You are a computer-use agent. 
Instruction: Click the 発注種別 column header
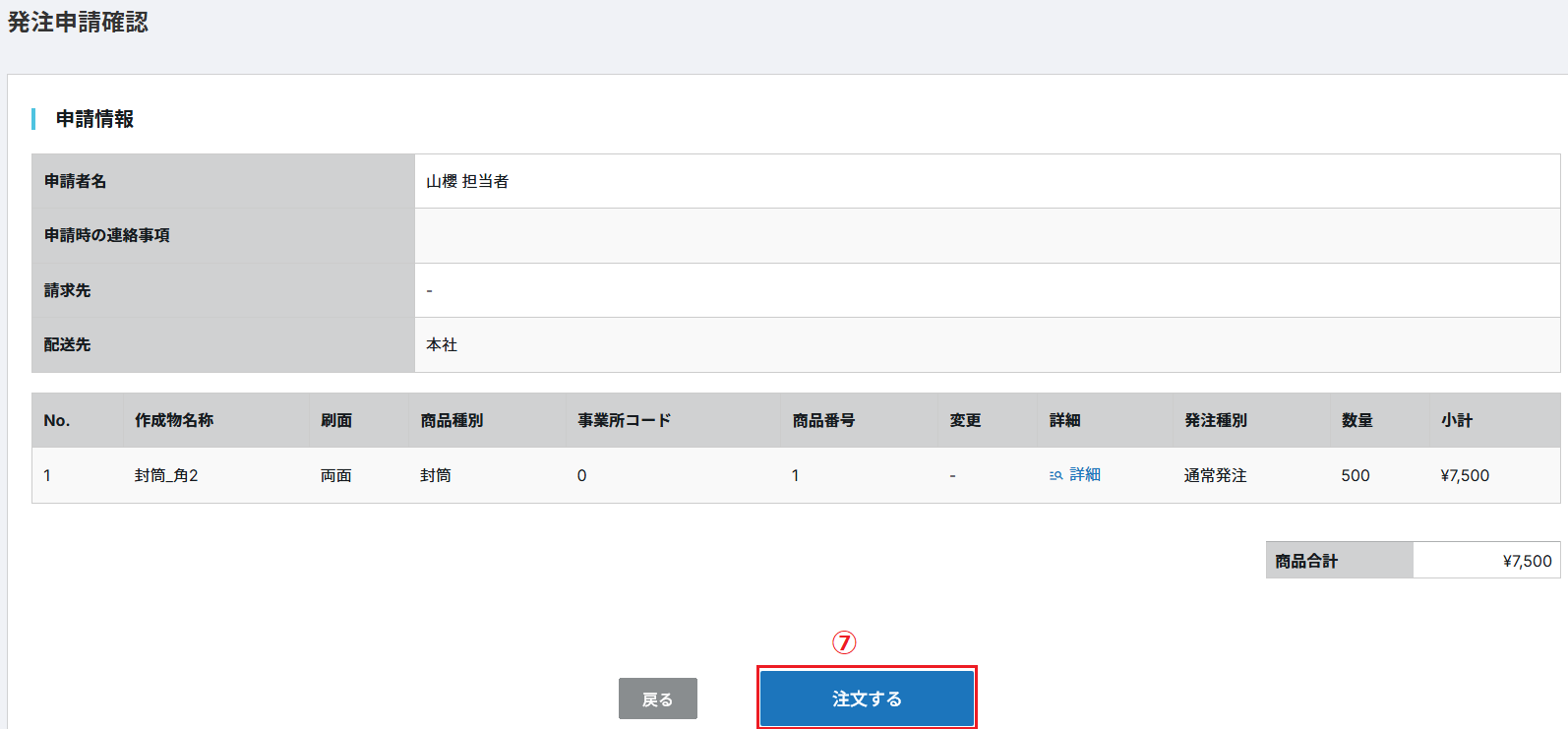[1216, 420]
